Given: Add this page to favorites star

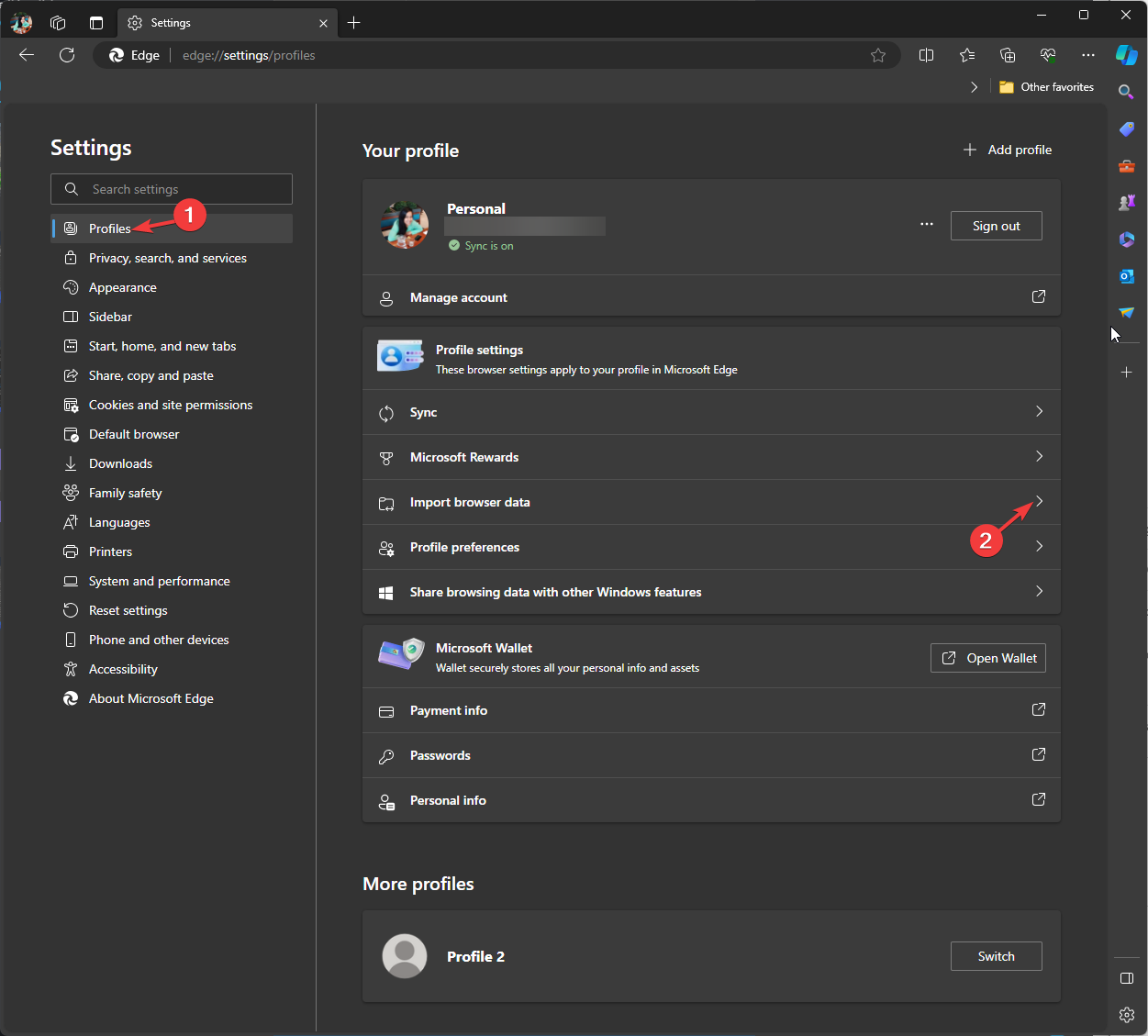Looking at the screenshot, I should (878, 55).
